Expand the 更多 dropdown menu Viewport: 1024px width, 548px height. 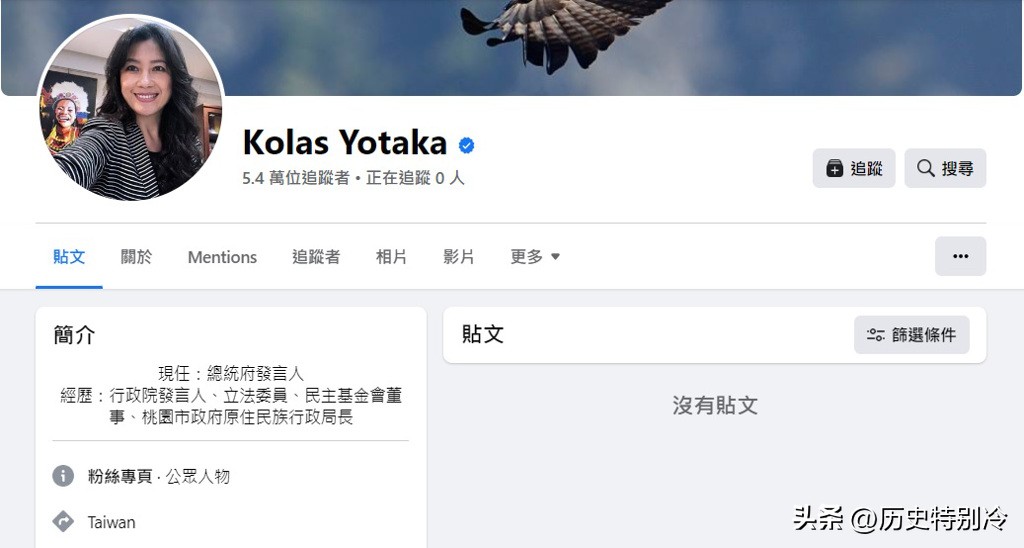point(535,257)
